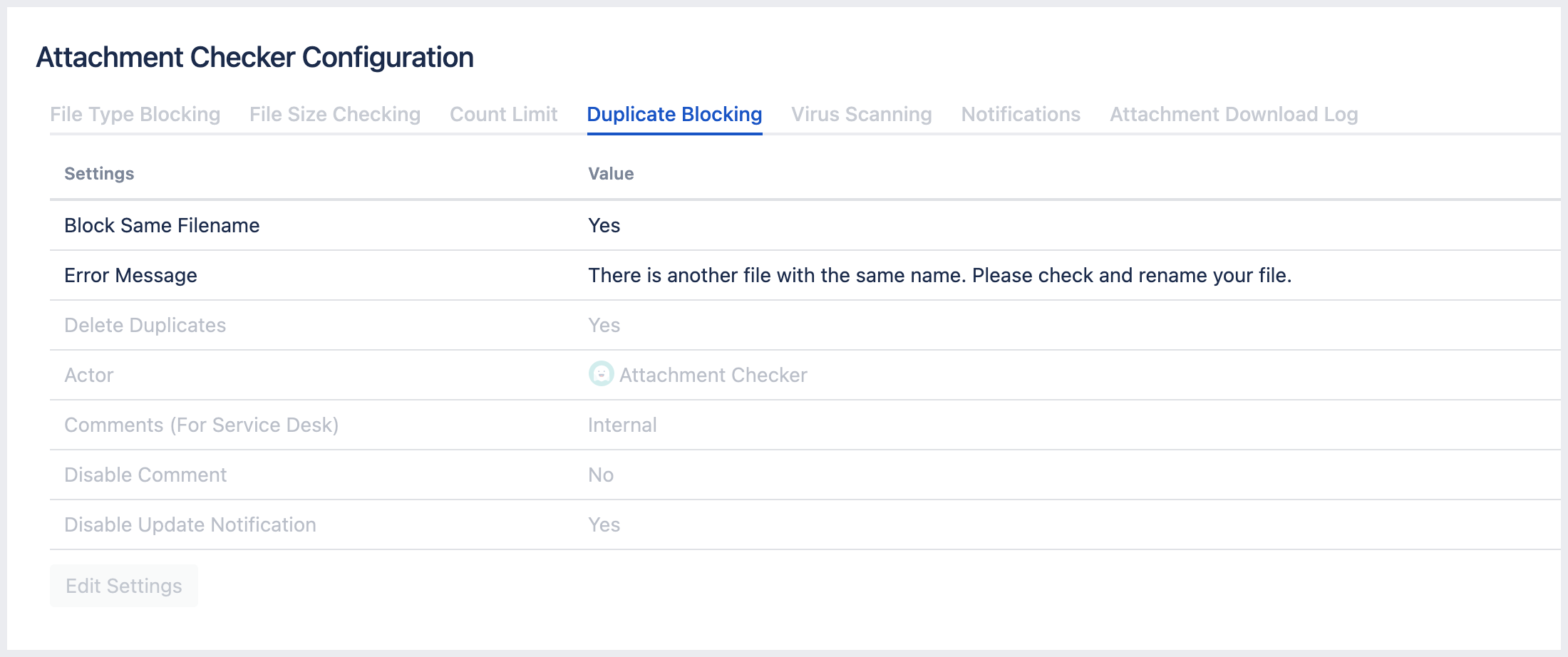Click the Disable Comment setting label

(x=145, y=475)
